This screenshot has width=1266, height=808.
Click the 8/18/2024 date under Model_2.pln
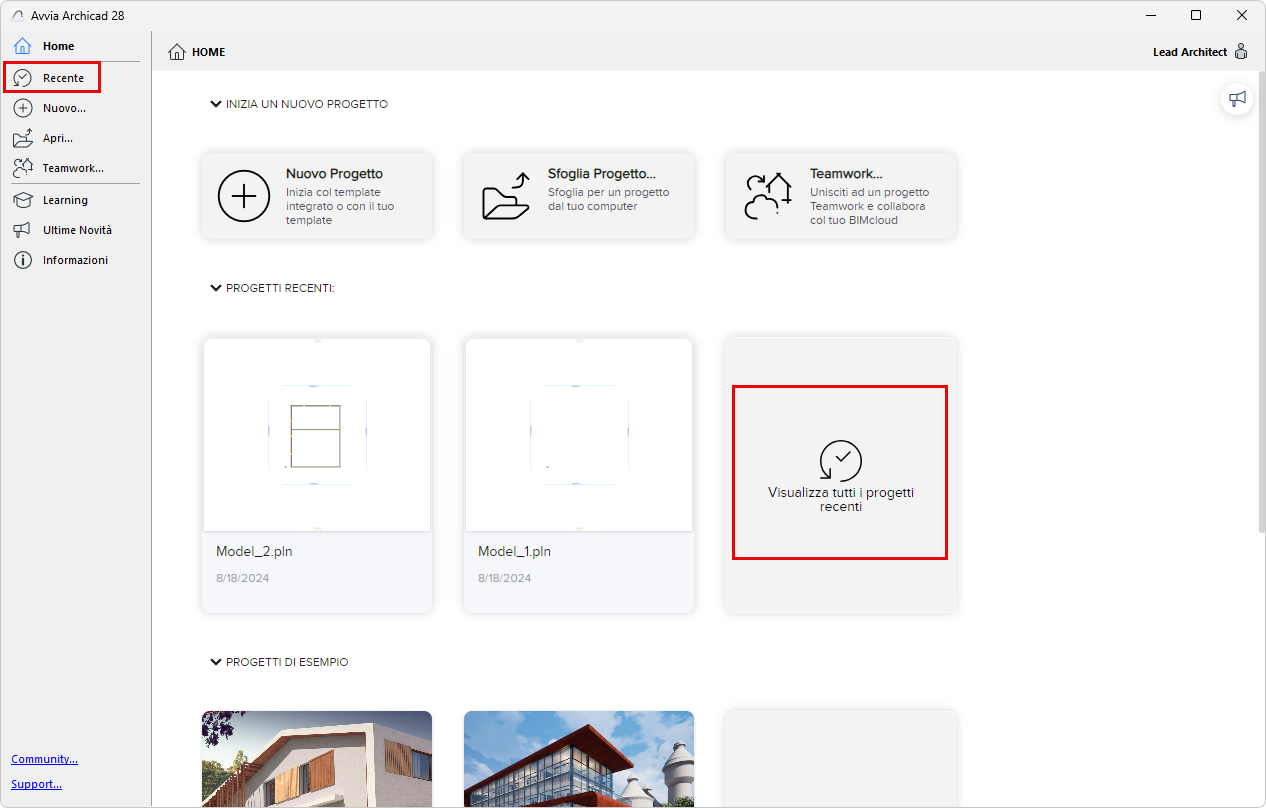[242, 578]
